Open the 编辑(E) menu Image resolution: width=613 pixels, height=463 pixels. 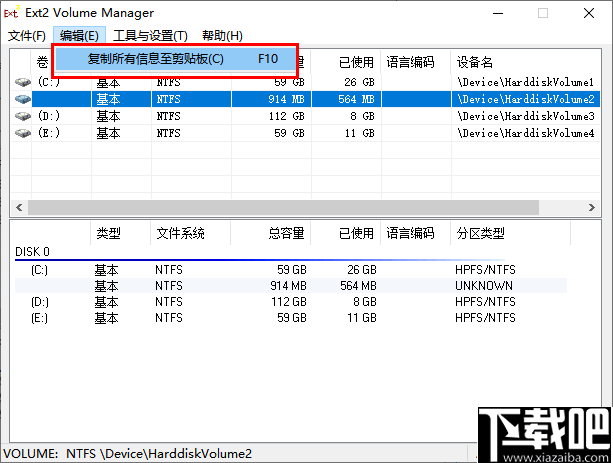[x=79, y=36]
